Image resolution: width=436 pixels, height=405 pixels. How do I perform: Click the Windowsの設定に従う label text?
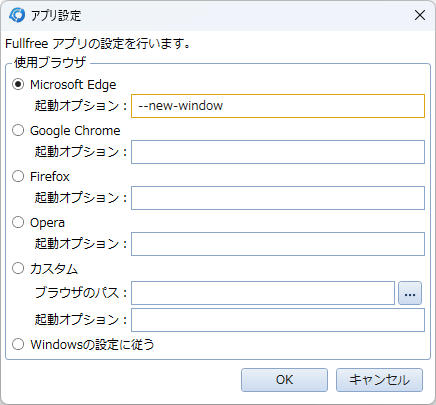pos(92,344)
